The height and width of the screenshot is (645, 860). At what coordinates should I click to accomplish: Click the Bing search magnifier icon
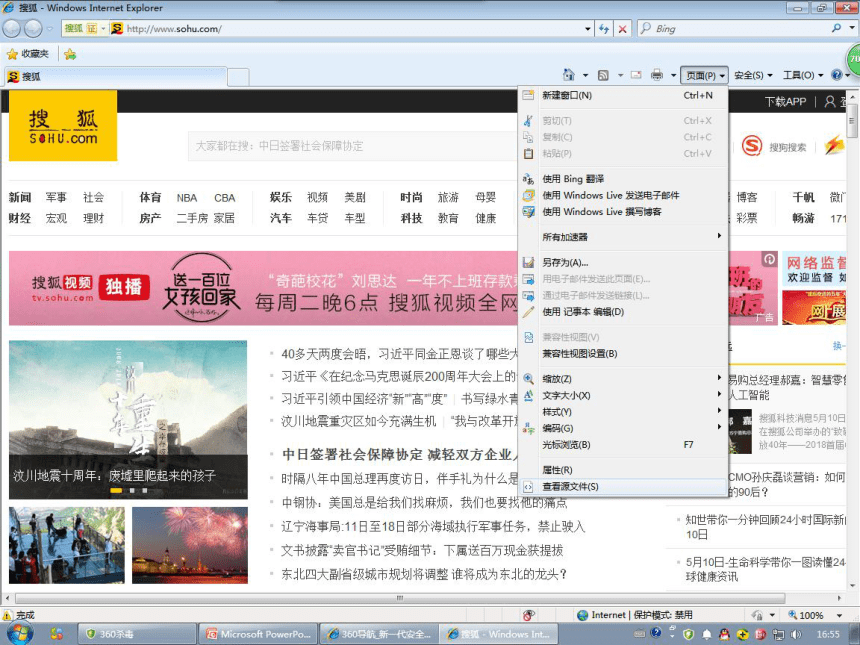836,28
